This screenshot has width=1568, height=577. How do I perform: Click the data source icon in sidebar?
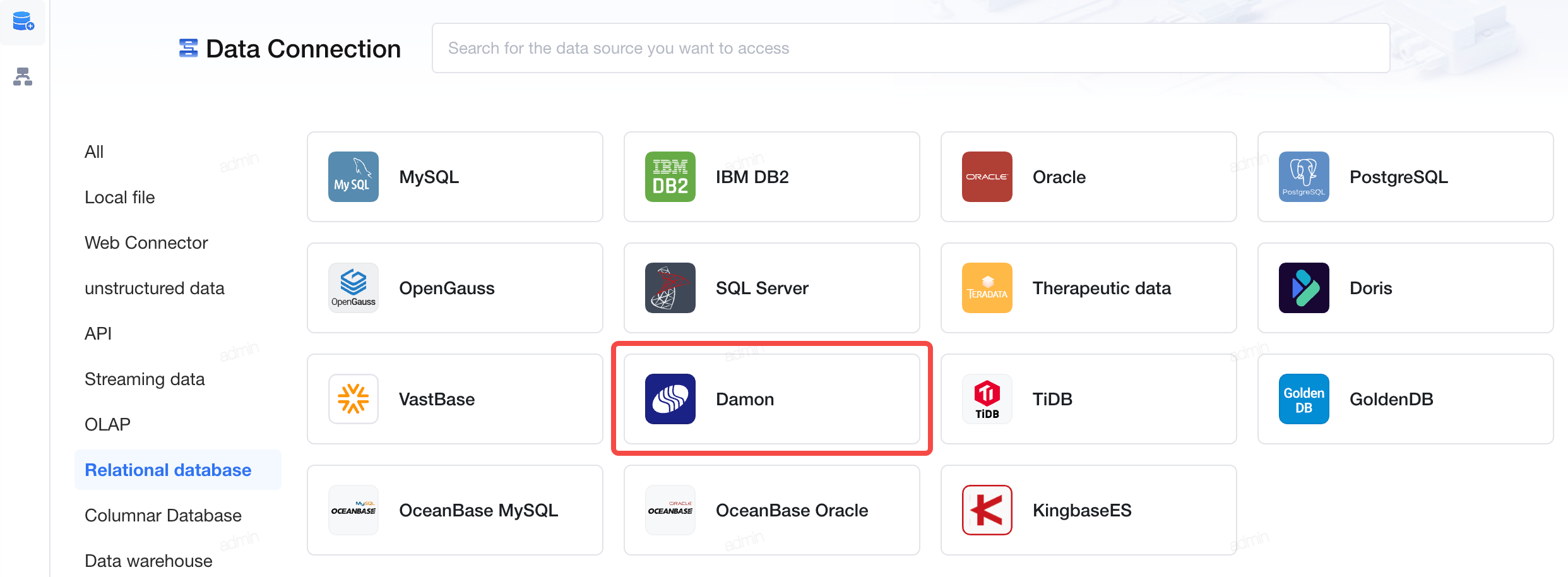tap(23, 21)
